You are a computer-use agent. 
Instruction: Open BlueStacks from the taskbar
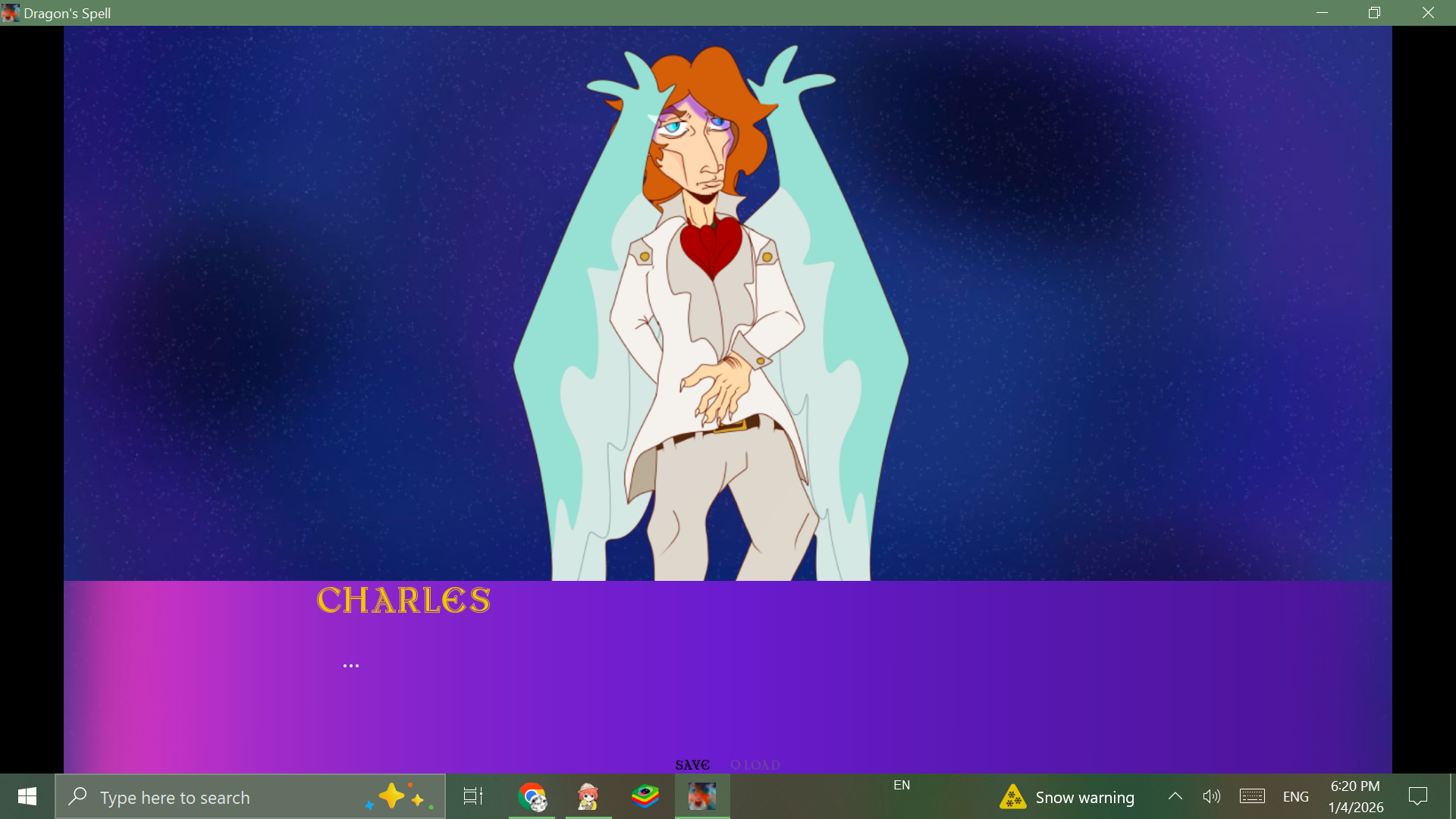(x=645, y=797)
